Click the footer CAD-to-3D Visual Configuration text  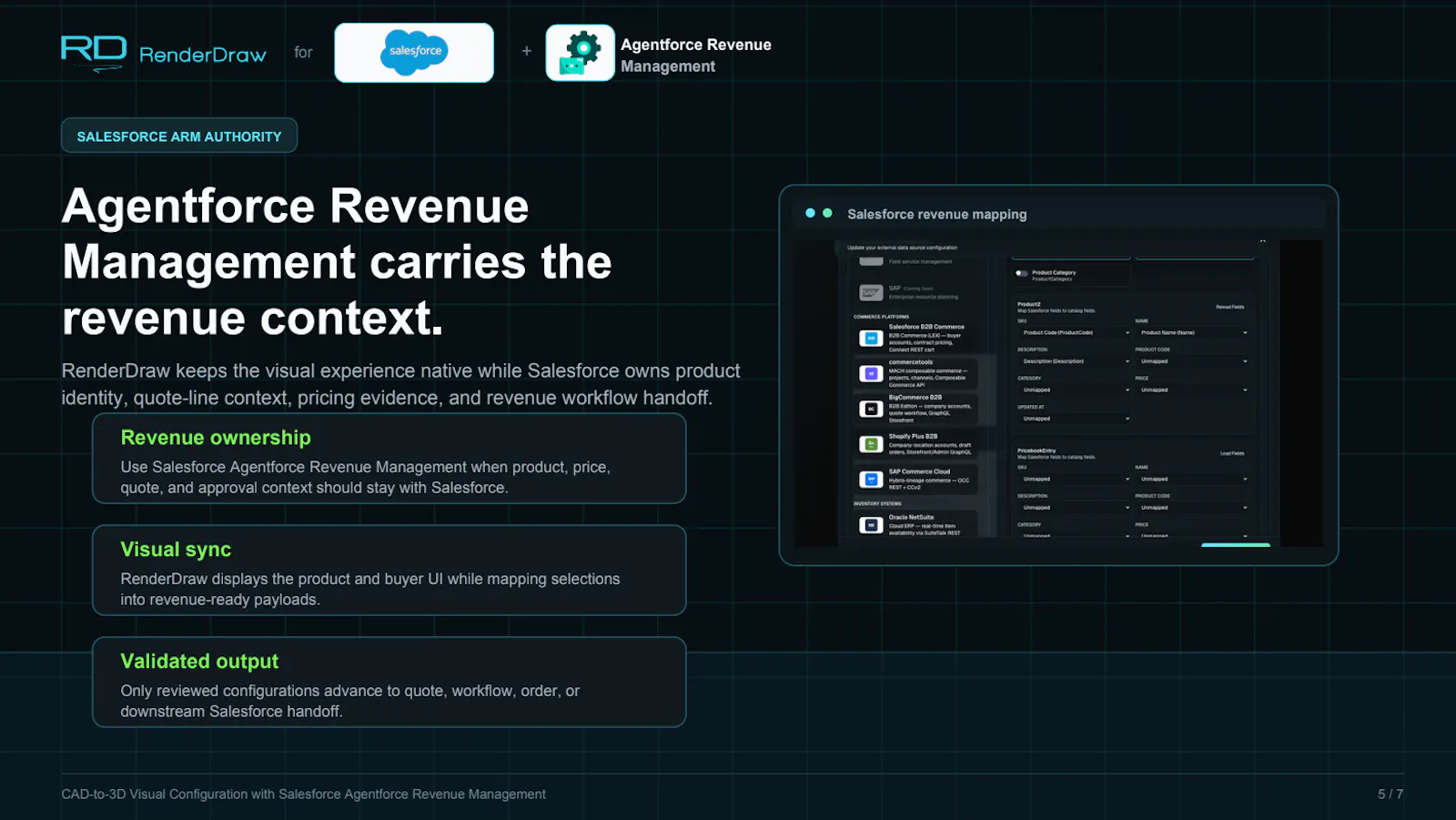[304, 795]
